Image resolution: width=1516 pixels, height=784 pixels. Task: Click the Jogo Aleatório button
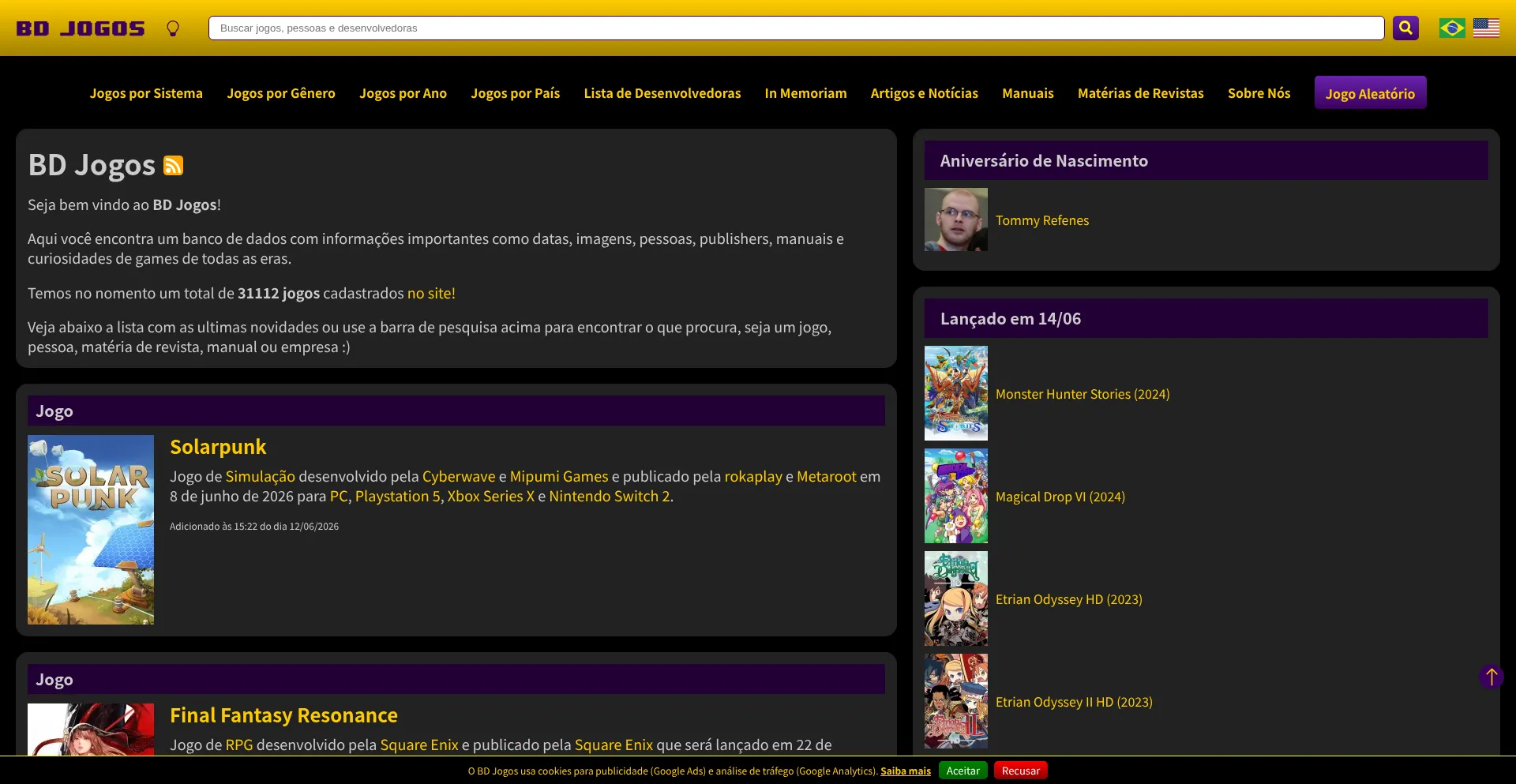(1371, 93)
